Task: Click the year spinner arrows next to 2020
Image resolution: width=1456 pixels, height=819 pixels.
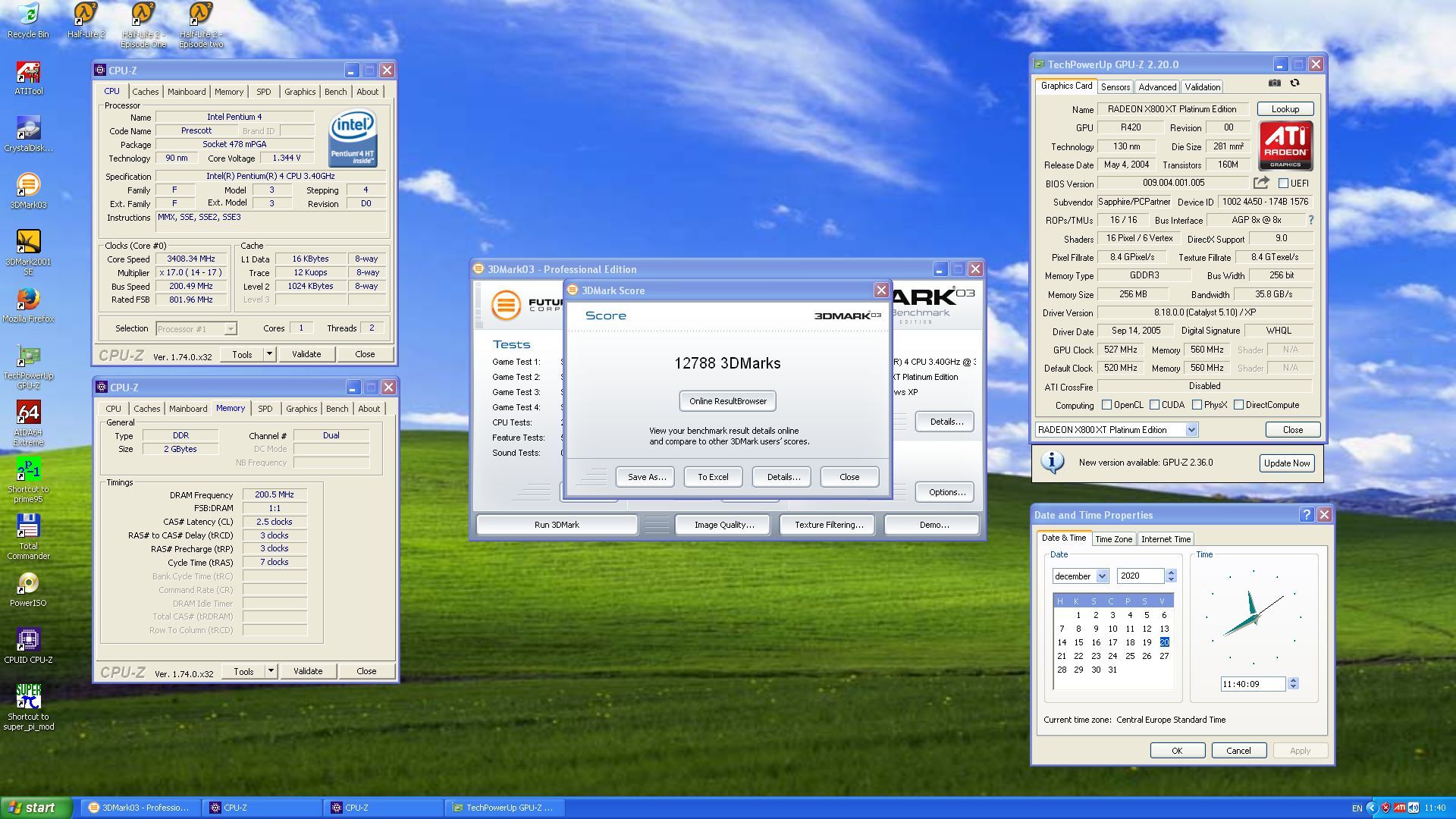Action: 1171,576
